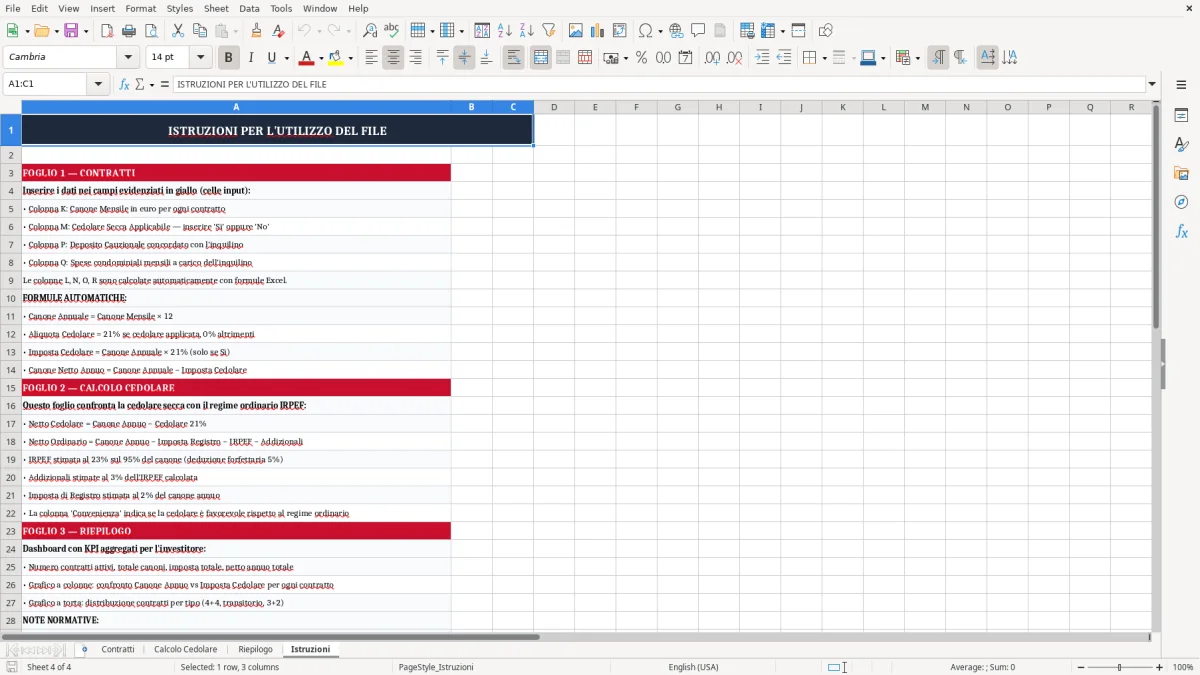This screenshot has height=675, width=1200.
Task: Click in the formula input line
Action: (658, 85)
